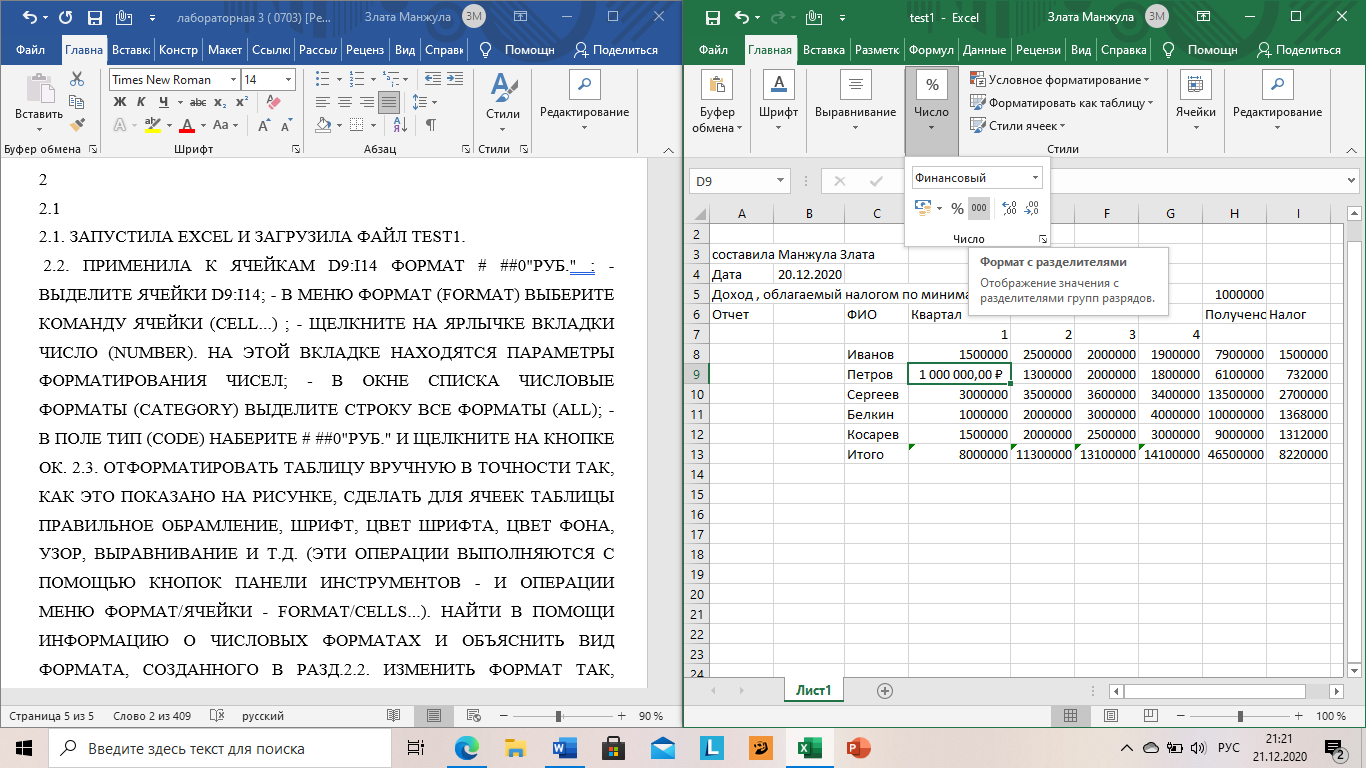The image size is (1366, 768).
Task: Click Стили ячеек button in Excel
Action: pos(1018,125)
